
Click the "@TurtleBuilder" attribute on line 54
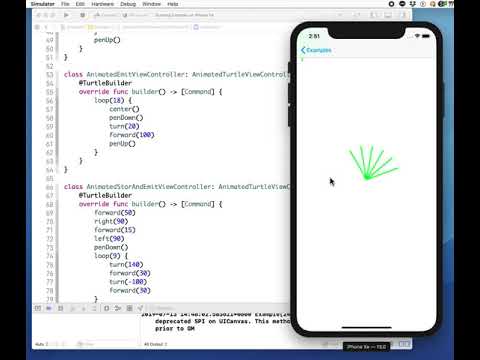tap(105, 83)
